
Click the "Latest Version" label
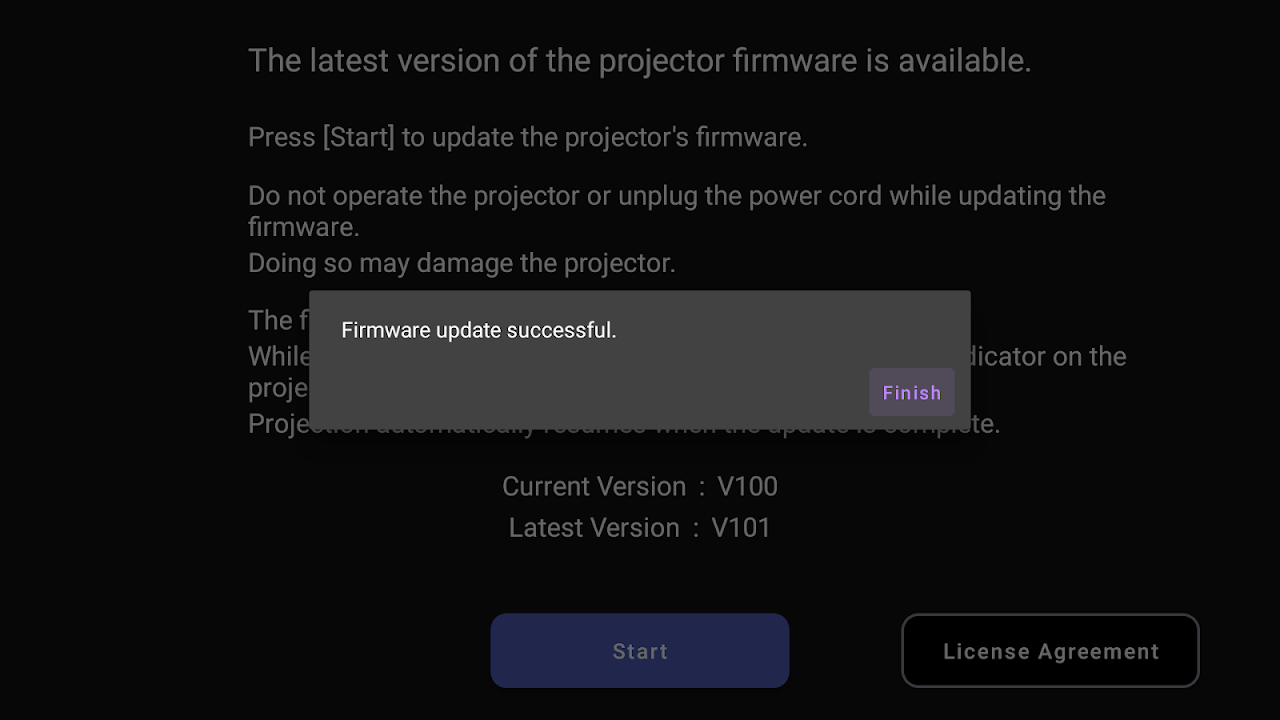click(594, 528)
